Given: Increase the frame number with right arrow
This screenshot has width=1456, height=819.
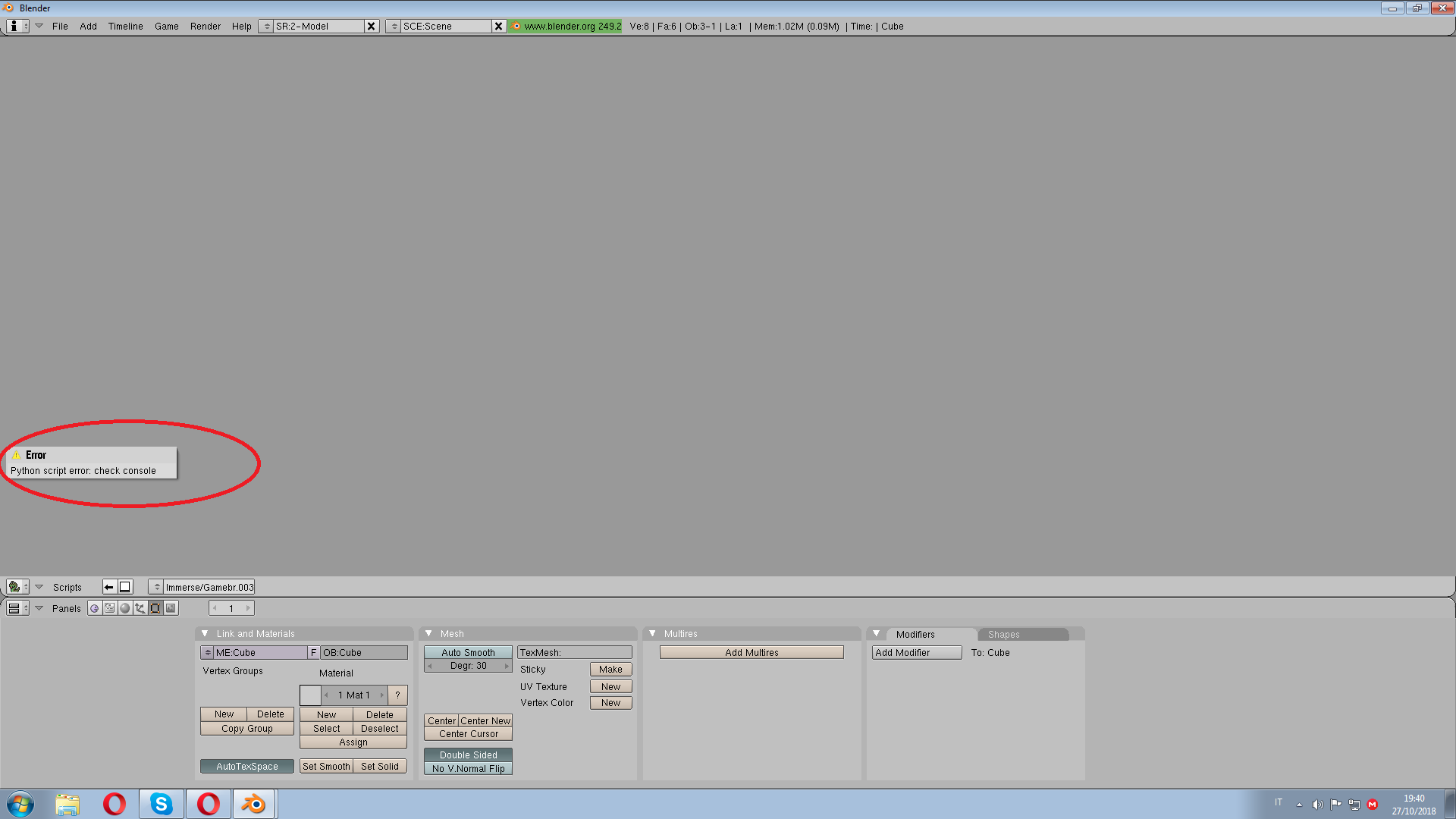Looking at the screenshot, I should [x=247, y=608].
